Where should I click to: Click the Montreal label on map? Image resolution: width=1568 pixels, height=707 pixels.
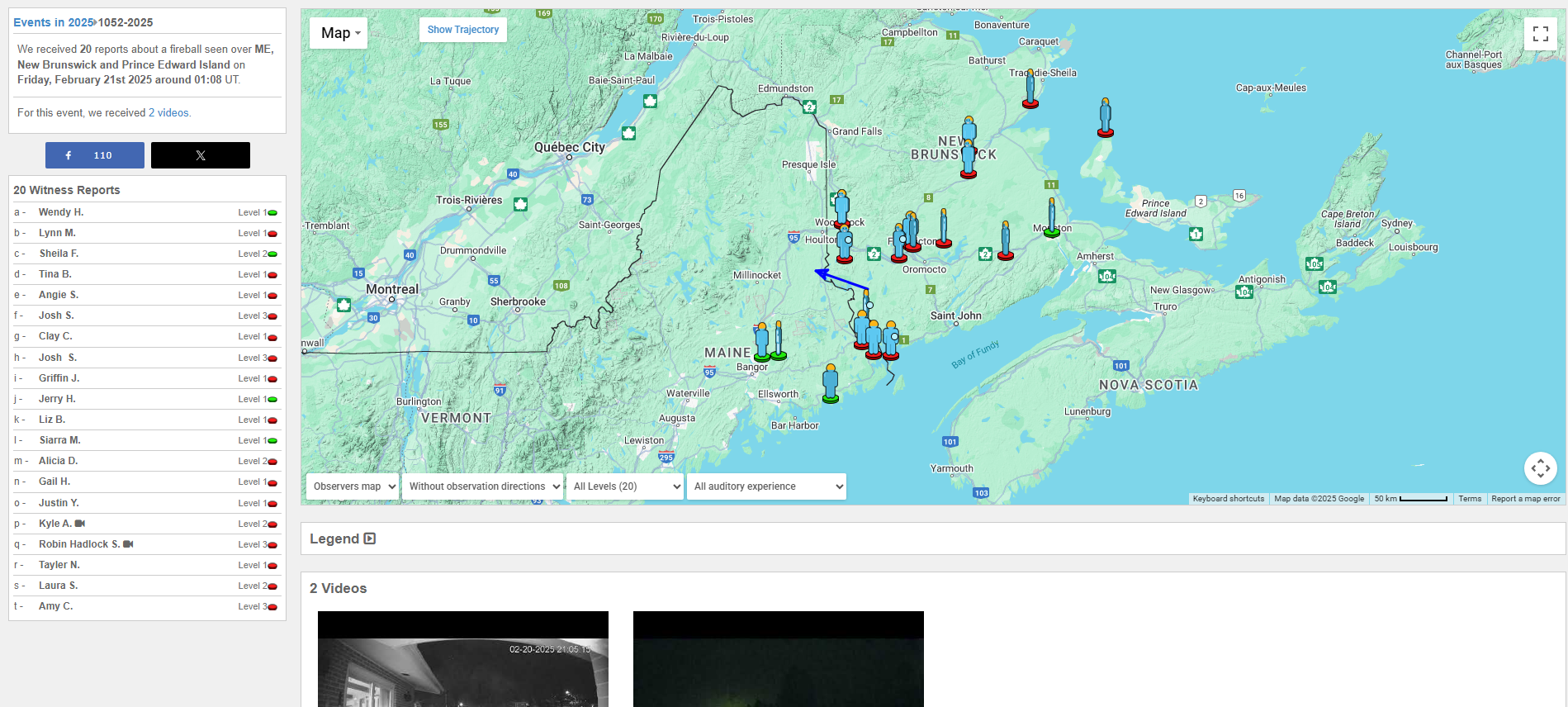click(x=392, y=289)
